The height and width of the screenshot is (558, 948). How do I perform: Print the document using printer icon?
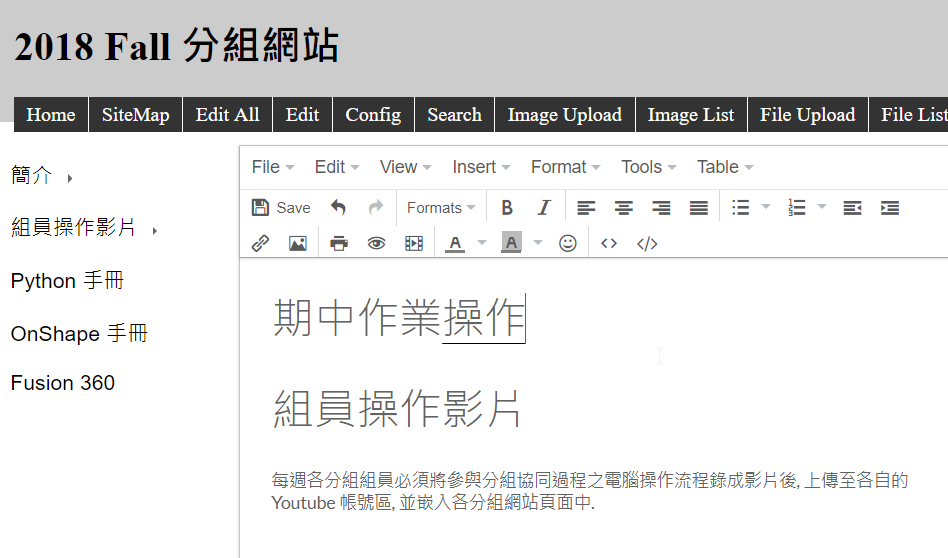click(339, 243)
